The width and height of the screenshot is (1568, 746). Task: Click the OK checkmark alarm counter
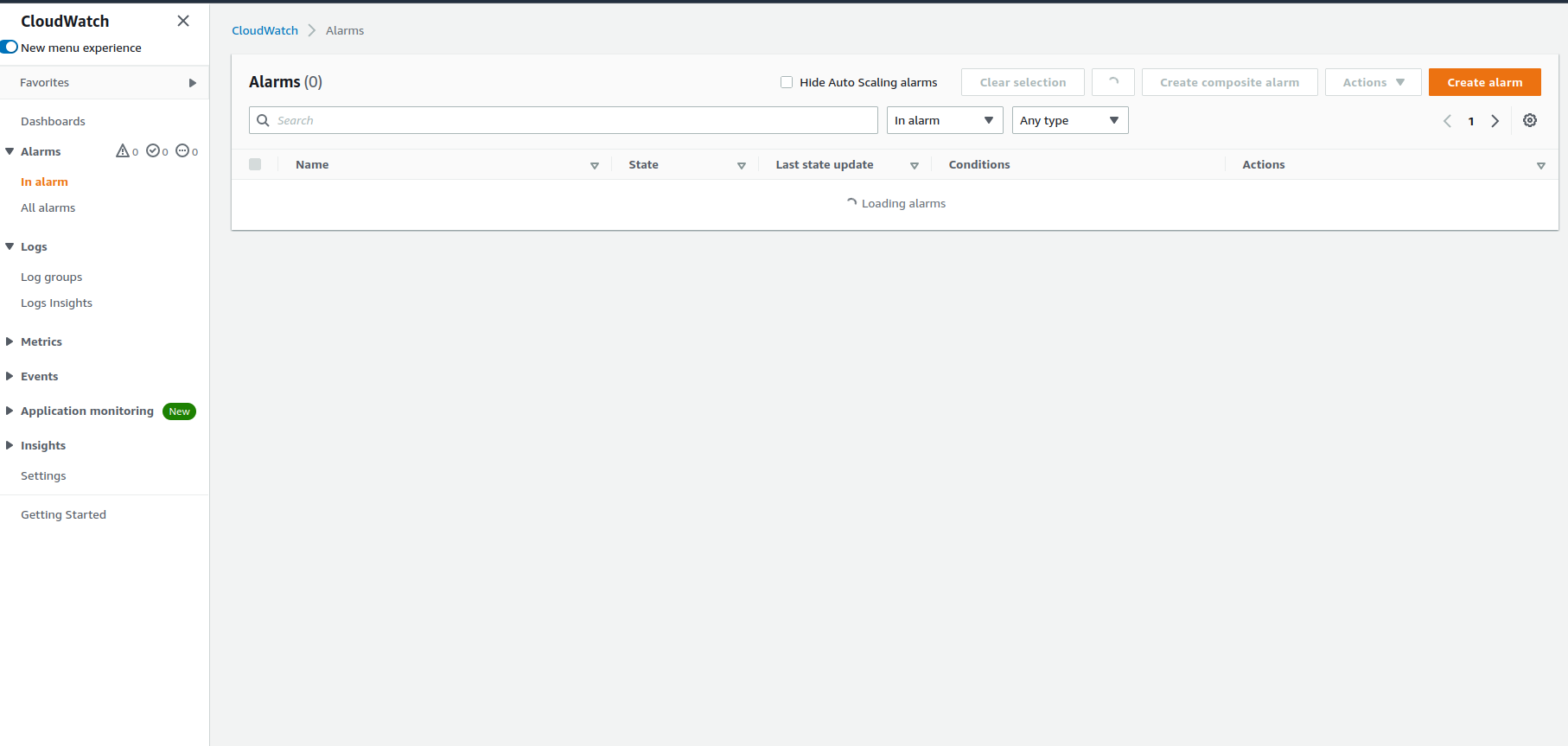(x=157, y=151)
